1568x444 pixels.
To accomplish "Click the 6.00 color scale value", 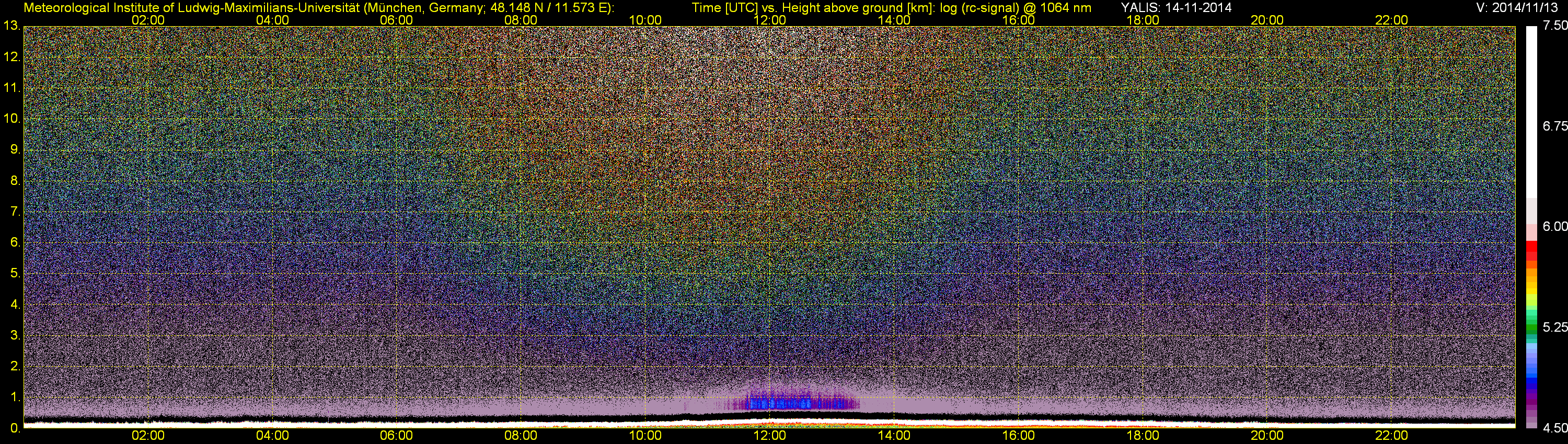I will click(1555, 226).
